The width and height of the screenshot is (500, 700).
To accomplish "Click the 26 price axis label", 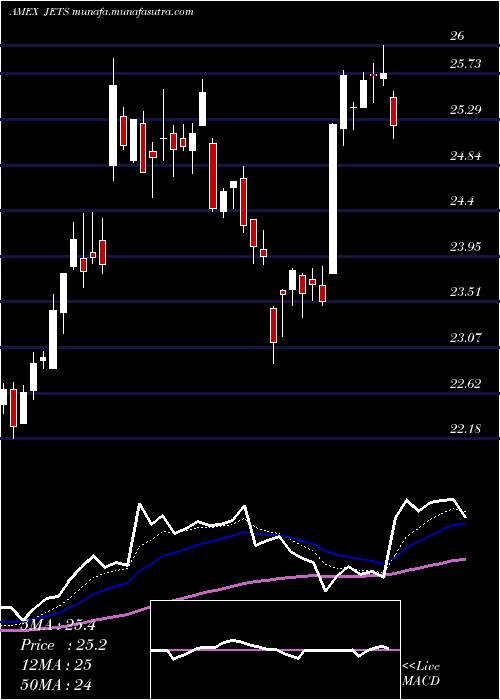I will tap(457, 36).
